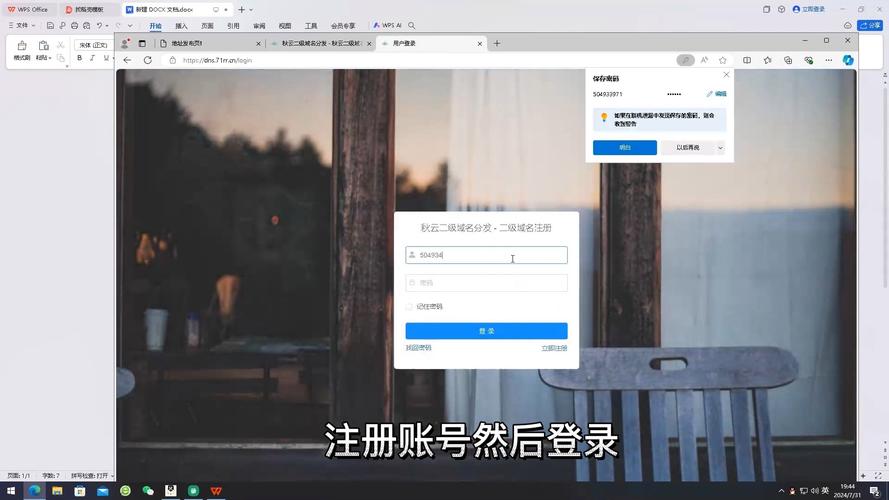Click the password key icon in address bar

click(685, 60)
